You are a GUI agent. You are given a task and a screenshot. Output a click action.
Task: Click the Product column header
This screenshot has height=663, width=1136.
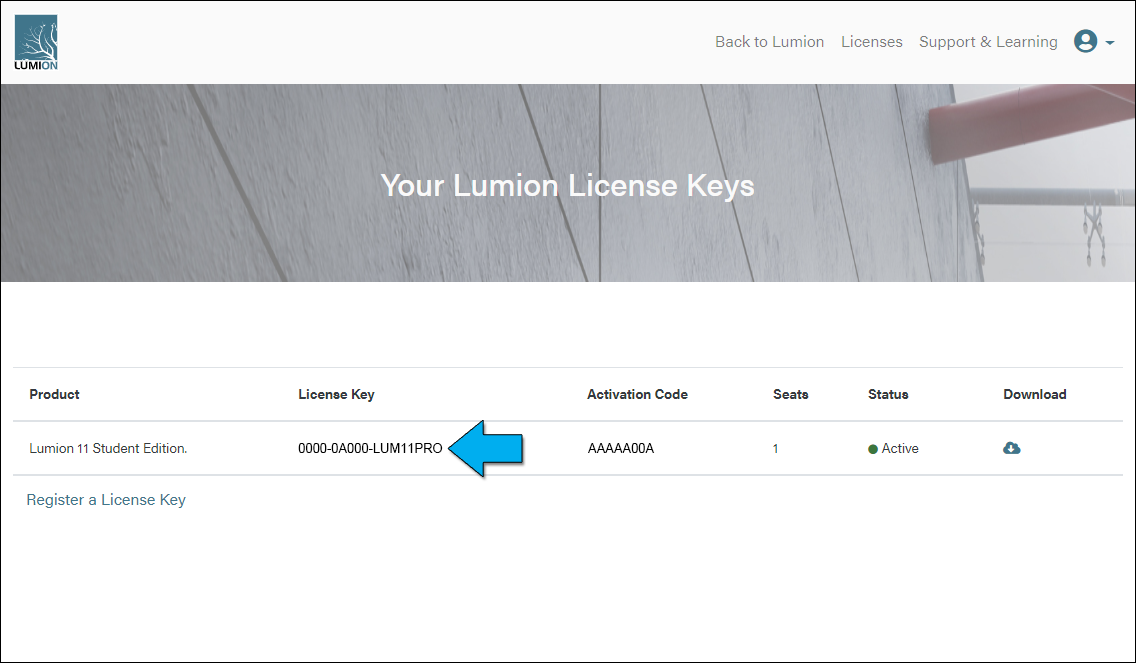[x=54, y=395]
